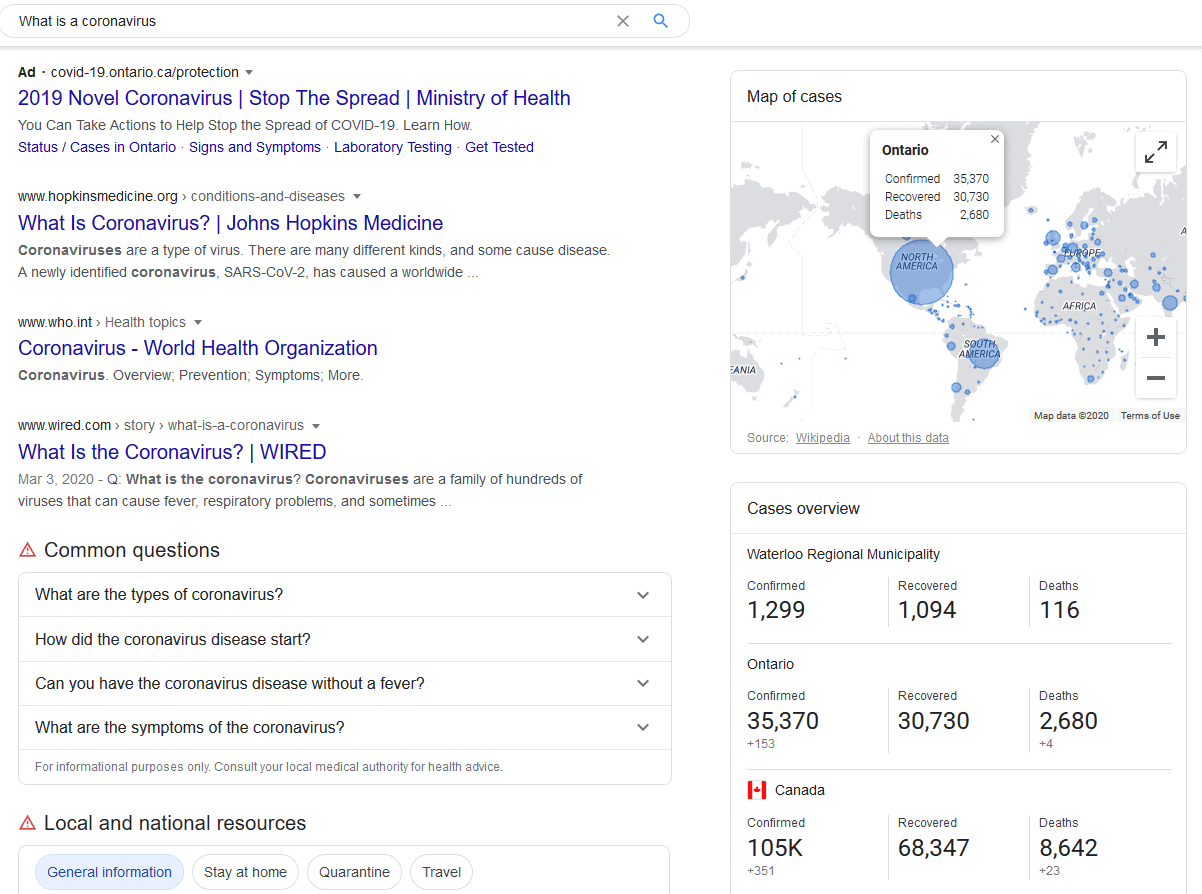Click the Canada recovered count 68,347
The height and width of the screenshot is (894, 1202).
click(x=934, y=848)
